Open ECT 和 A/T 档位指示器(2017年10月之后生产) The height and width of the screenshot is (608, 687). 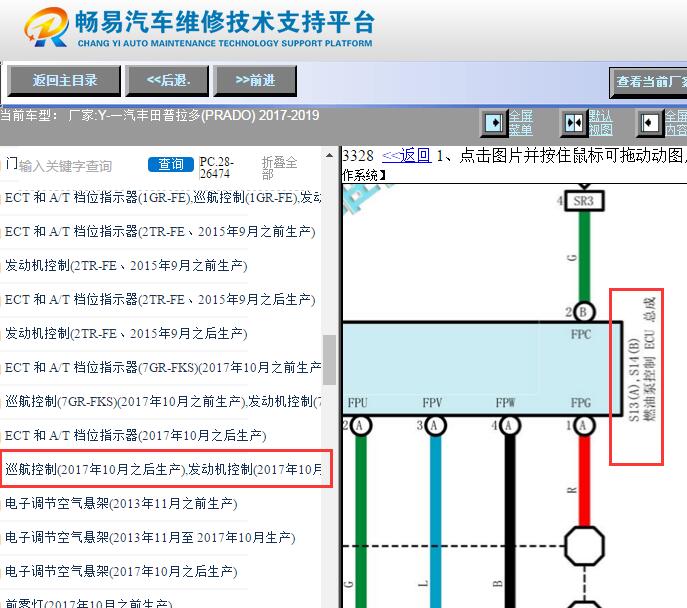(135, 435)
